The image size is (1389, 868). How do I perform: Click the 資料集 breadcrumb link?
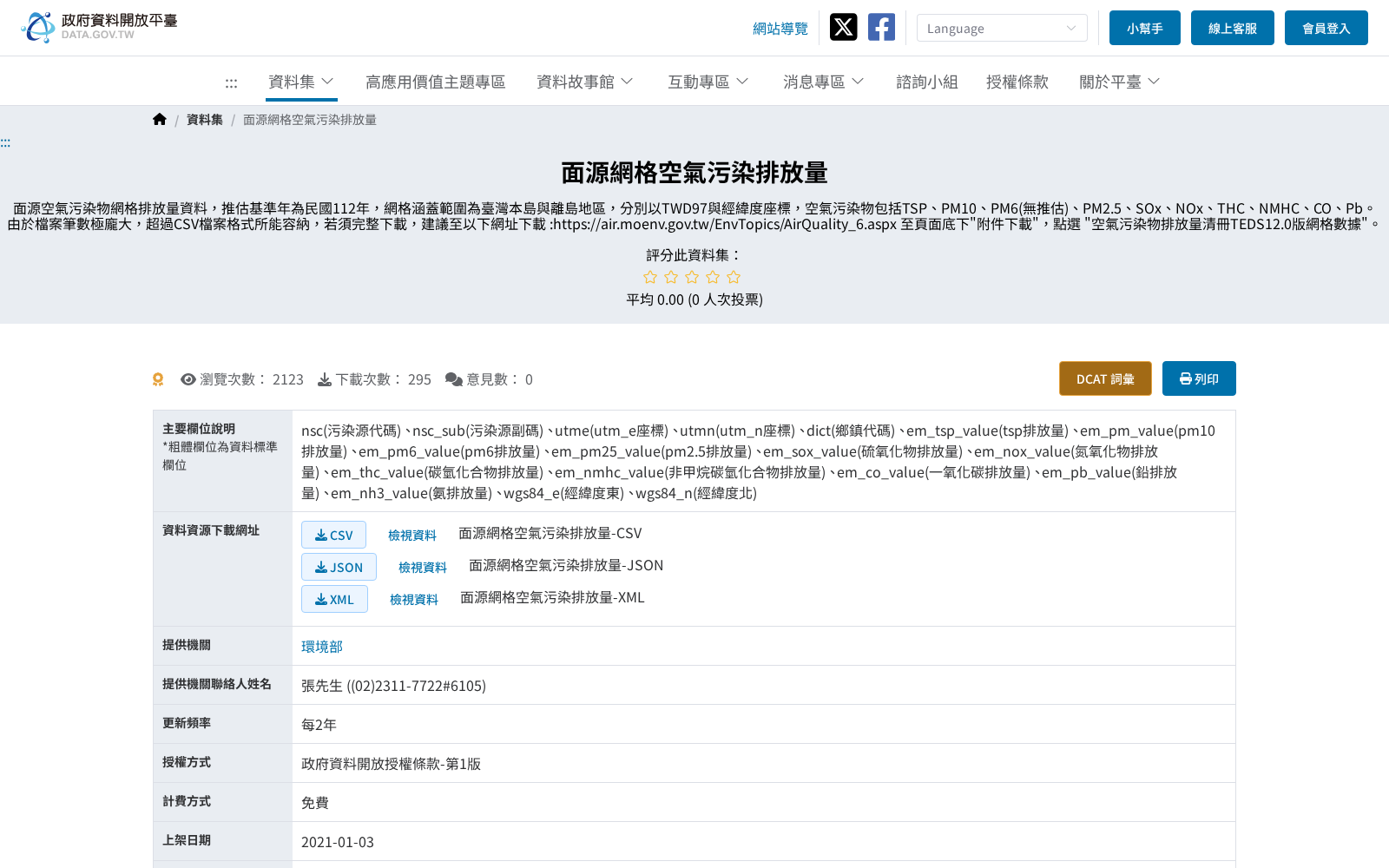[x=205, y=120]
